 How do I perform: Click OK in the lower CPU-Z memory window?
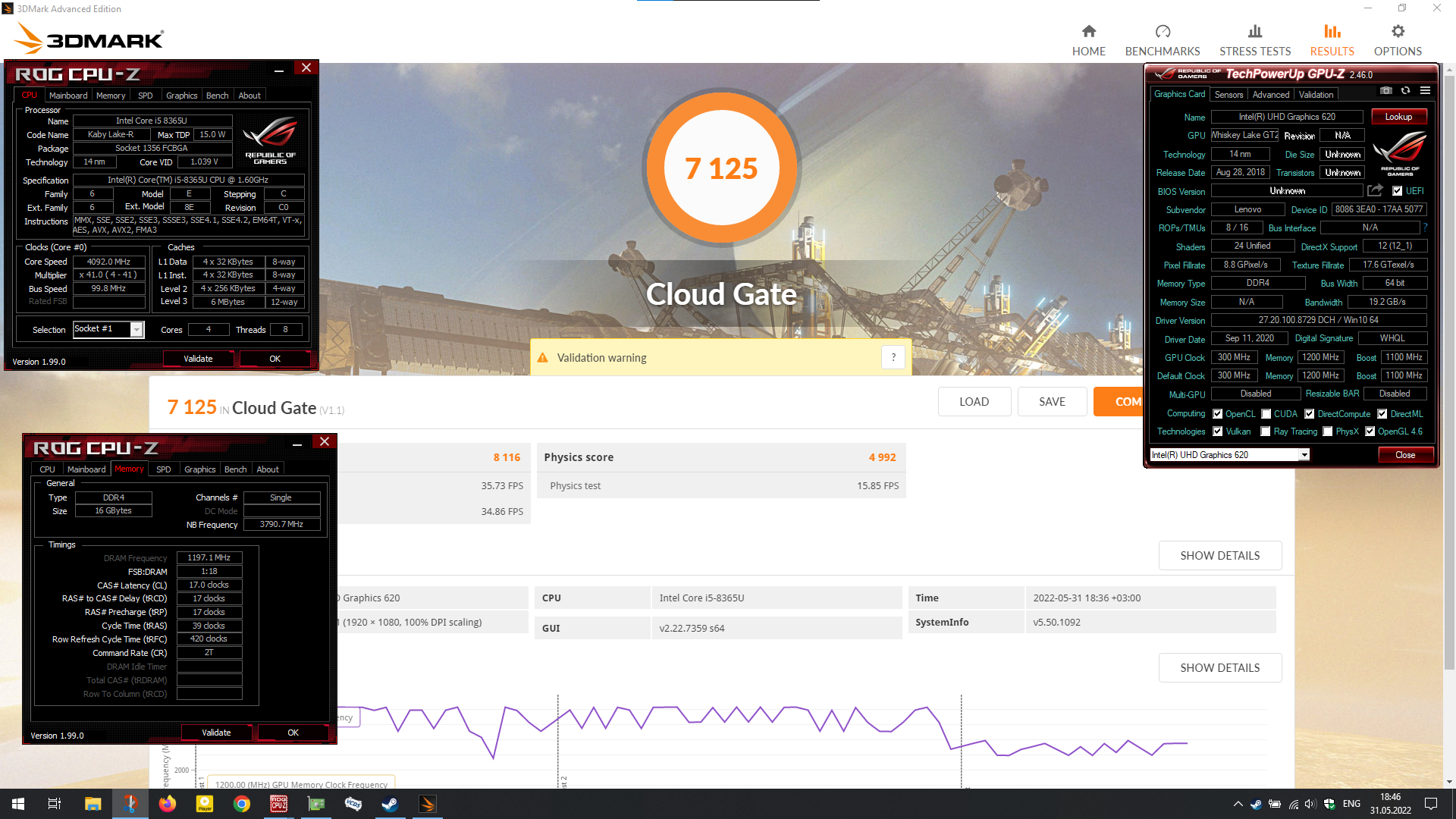293,733
